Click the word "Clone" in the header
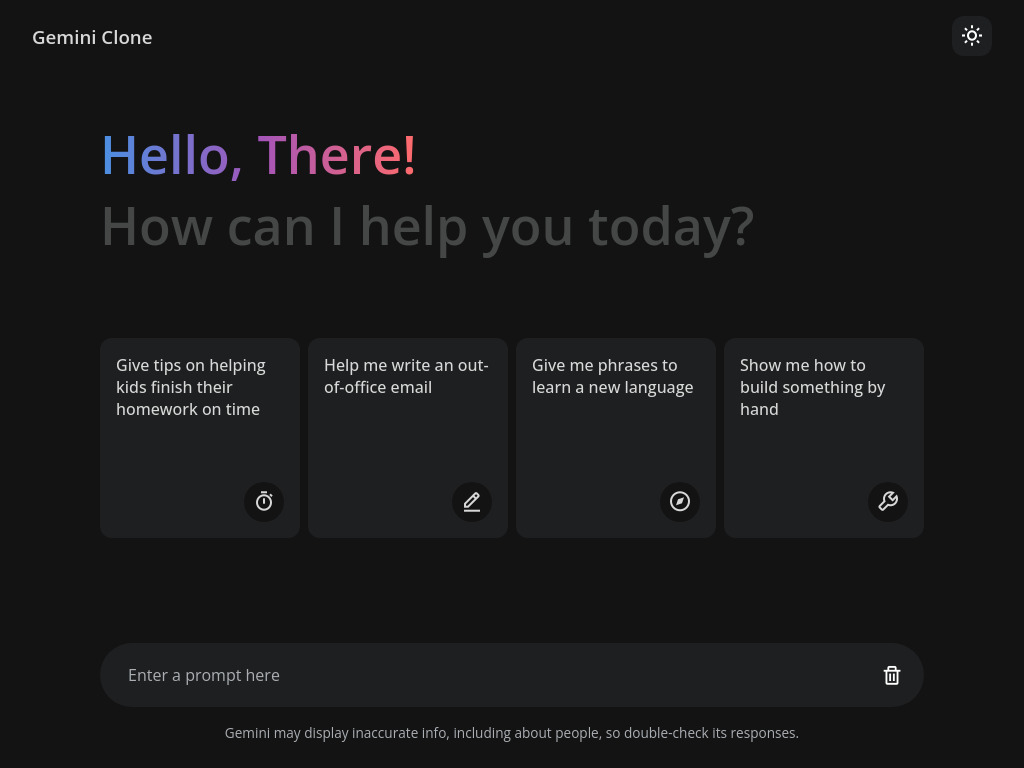Viewport: 1024px width, 768px height. pos(128,37)
